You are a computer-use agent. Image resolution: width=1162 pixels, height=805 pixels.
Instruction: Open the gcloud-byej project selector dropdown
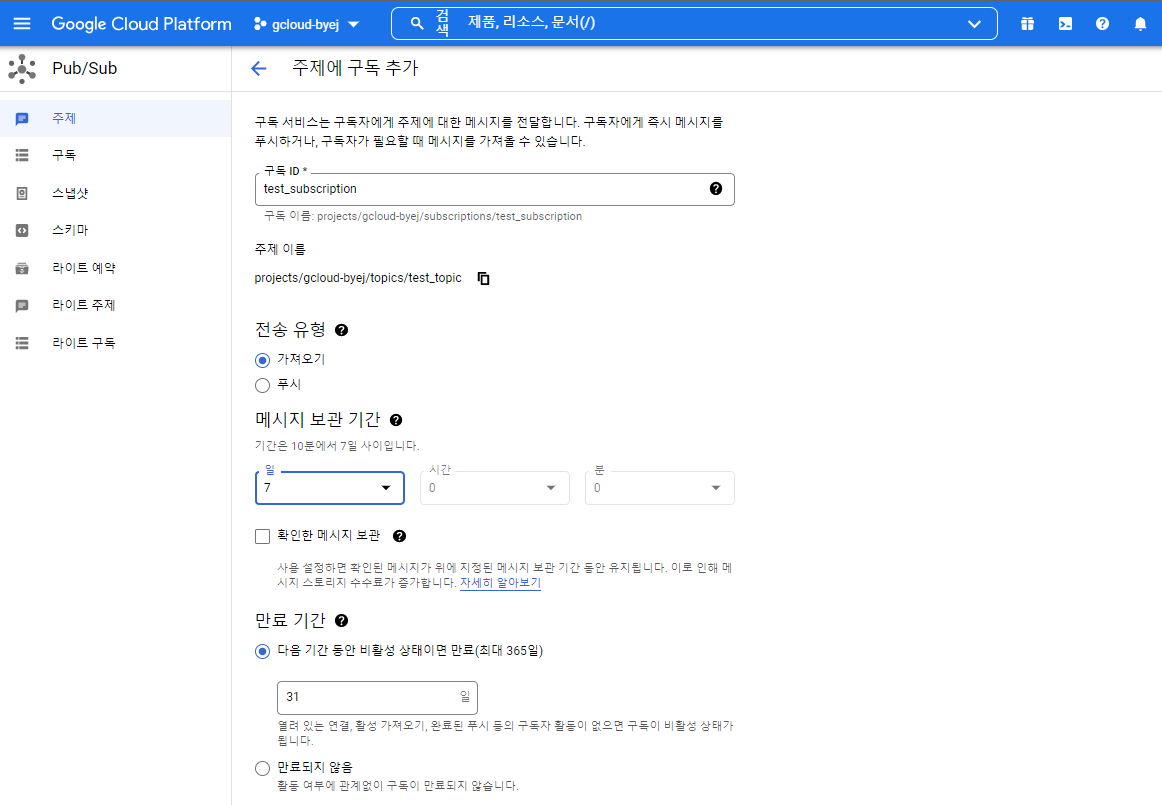point(306,24)
